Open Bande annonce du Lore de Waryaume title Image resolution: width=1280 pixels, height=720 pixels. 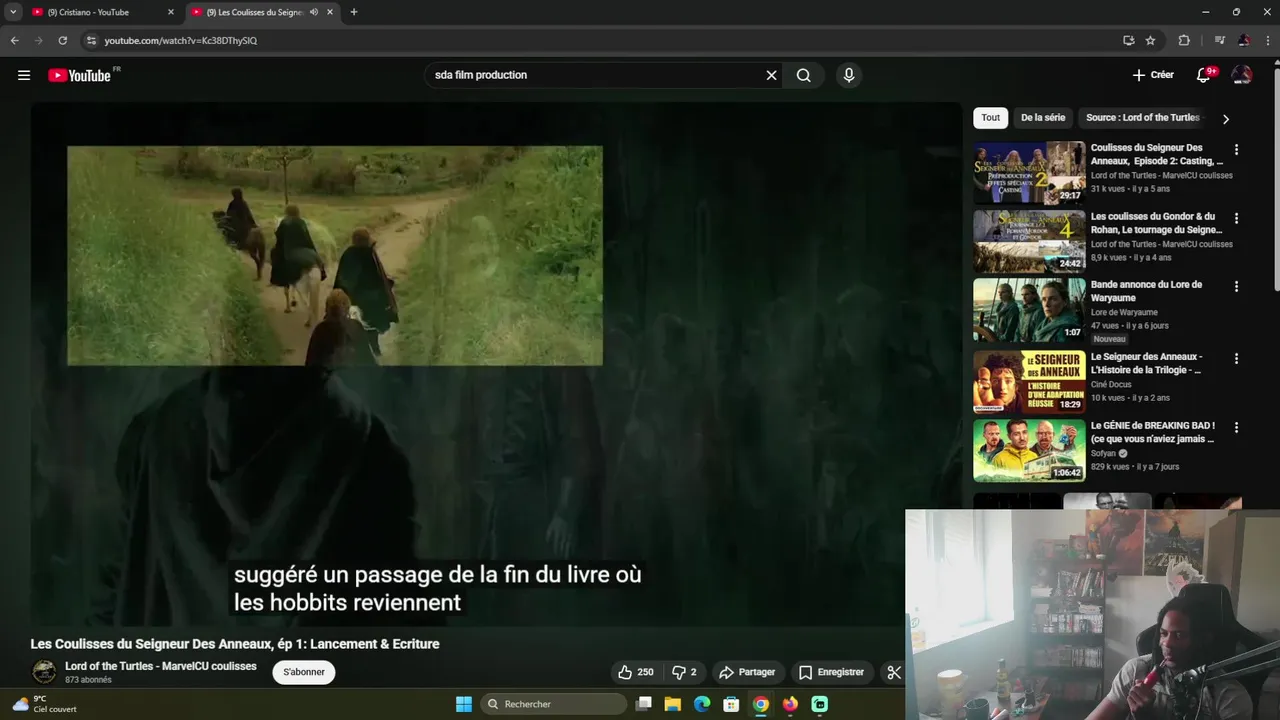(x=1146, y=291)
